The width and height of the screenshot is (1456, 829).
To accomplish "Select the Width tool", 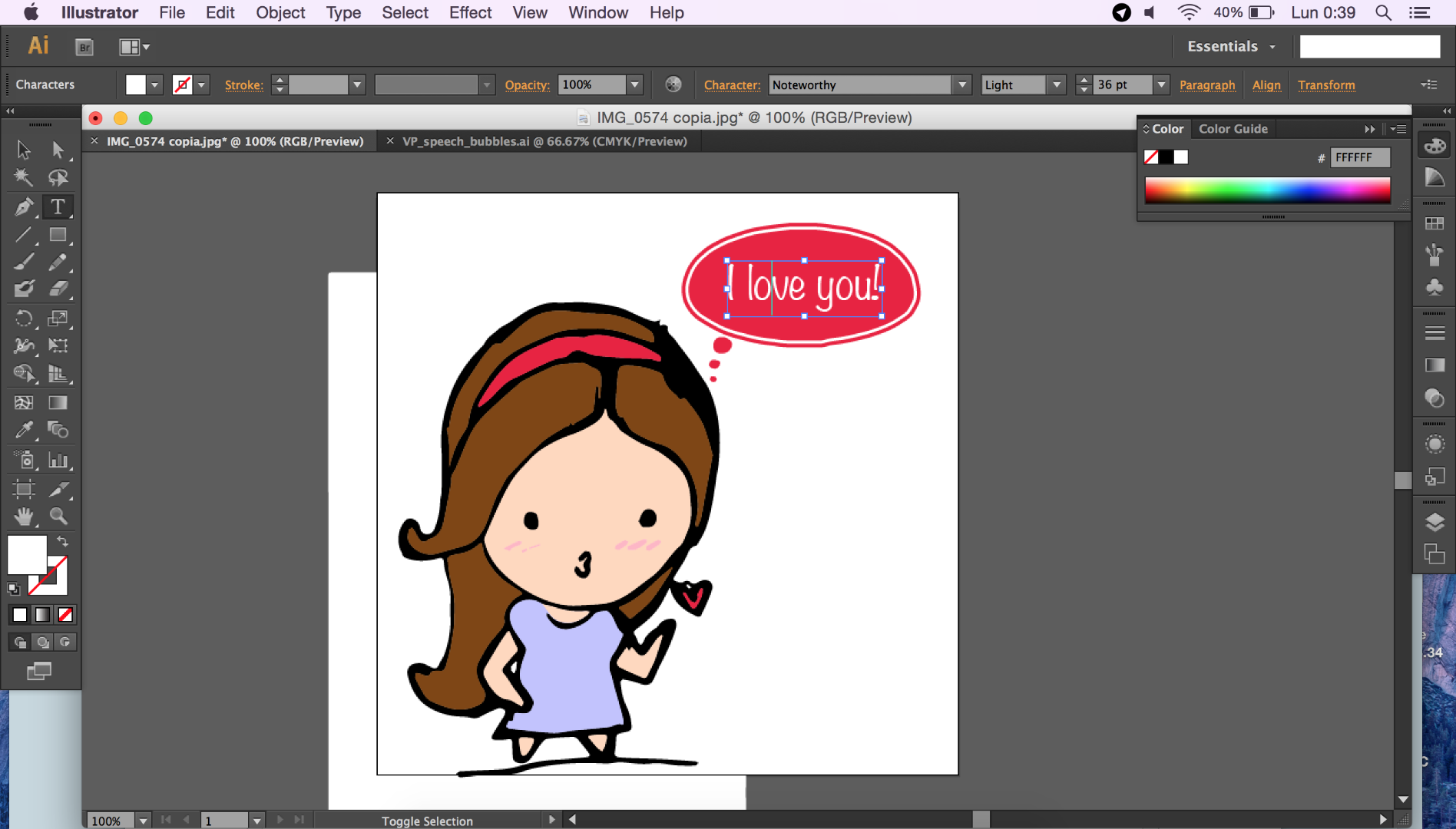I will pos(23,345).
